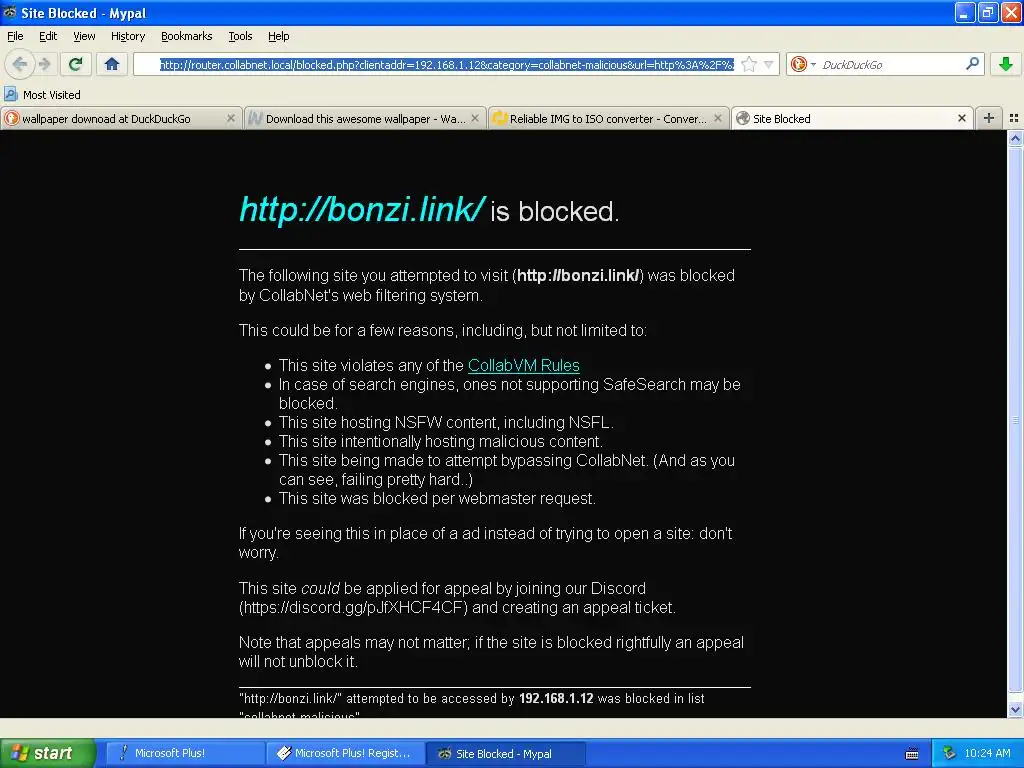Open the Most Visited bookmarks folder
The width and height of the screenshot is (1024, 768).
(43, 95)
